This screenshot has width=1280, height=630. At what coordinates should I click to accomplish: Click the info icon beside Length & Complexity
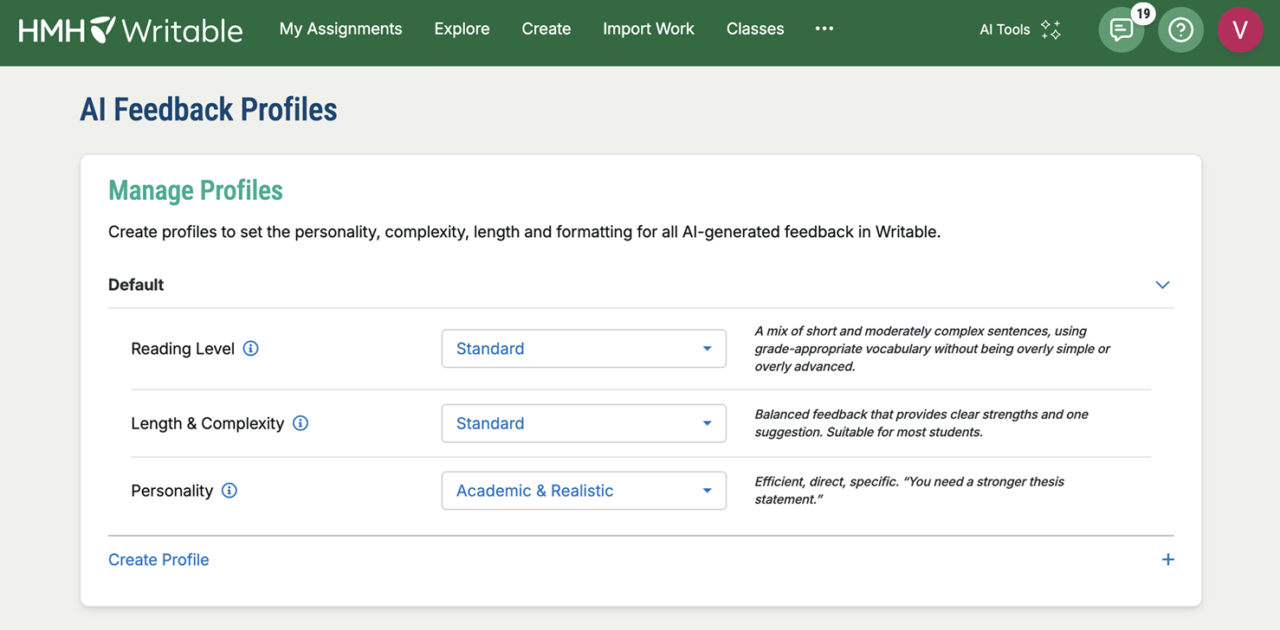click(300, 423)
